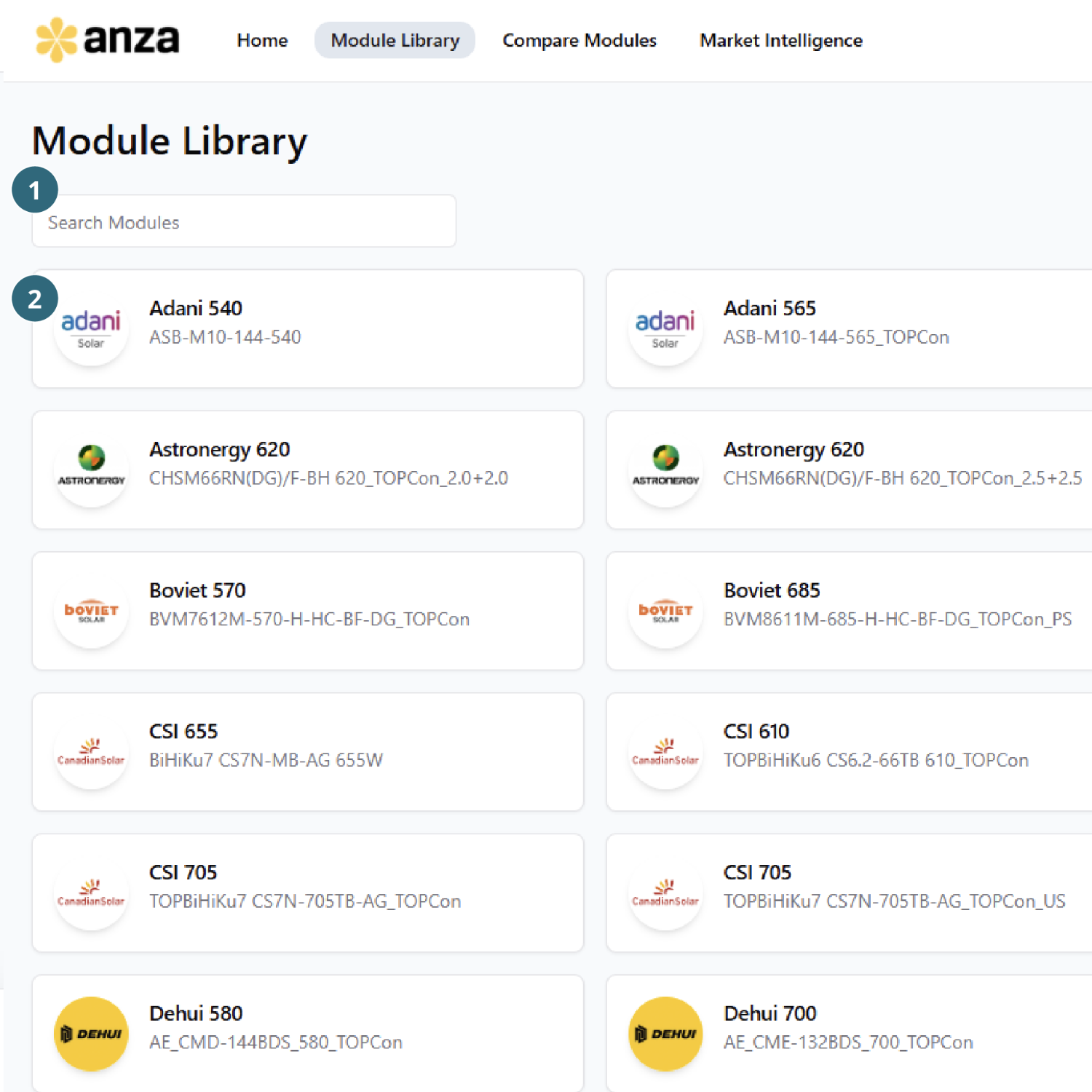This screenshot has height=1092, width=1092.
Task: Open the Adani 540 module title
Action: tap(196, 308)
